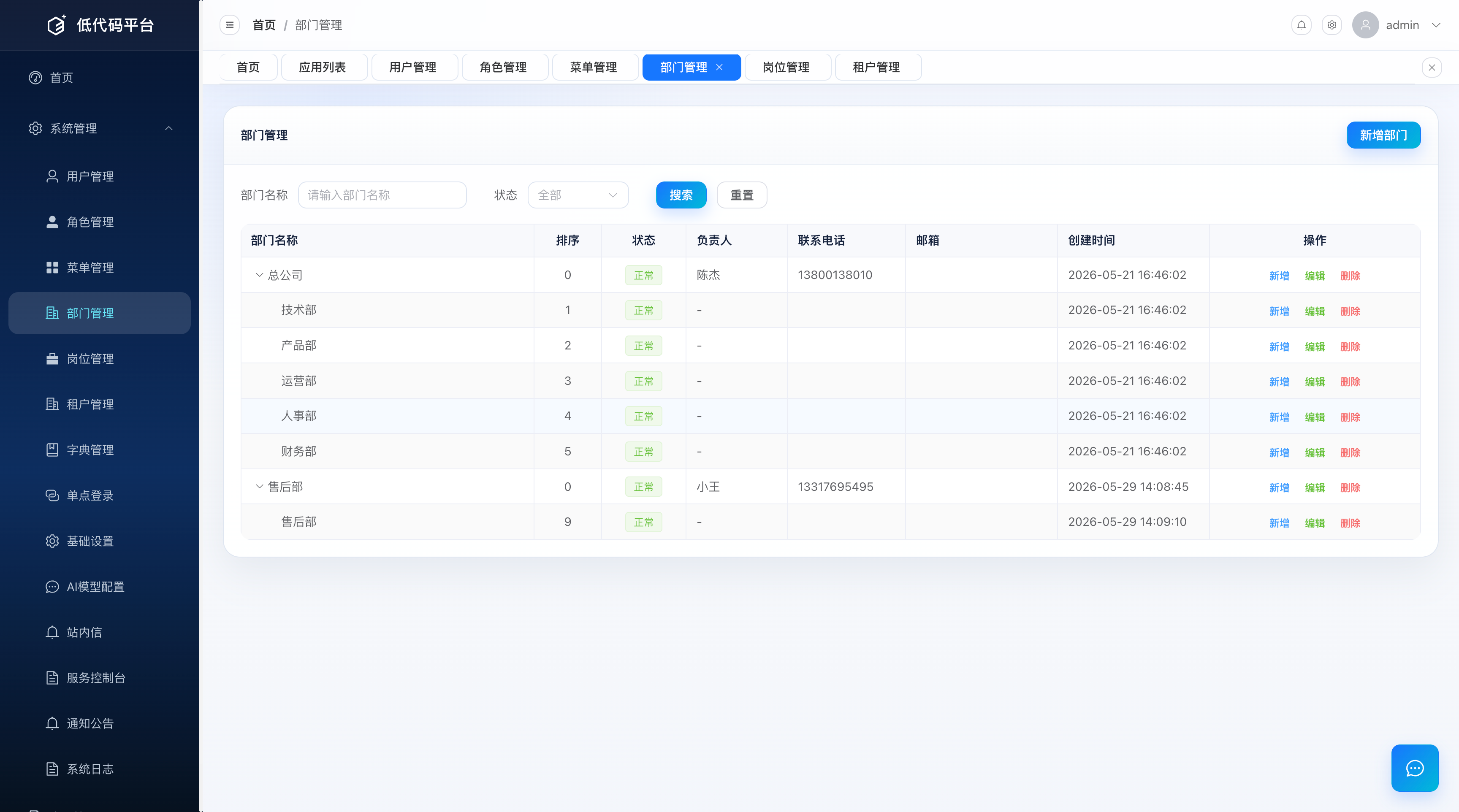Click the 部门管理 building icon in sidebar
Viewport: 1459px width, 812px height.
tap(52, 313)
